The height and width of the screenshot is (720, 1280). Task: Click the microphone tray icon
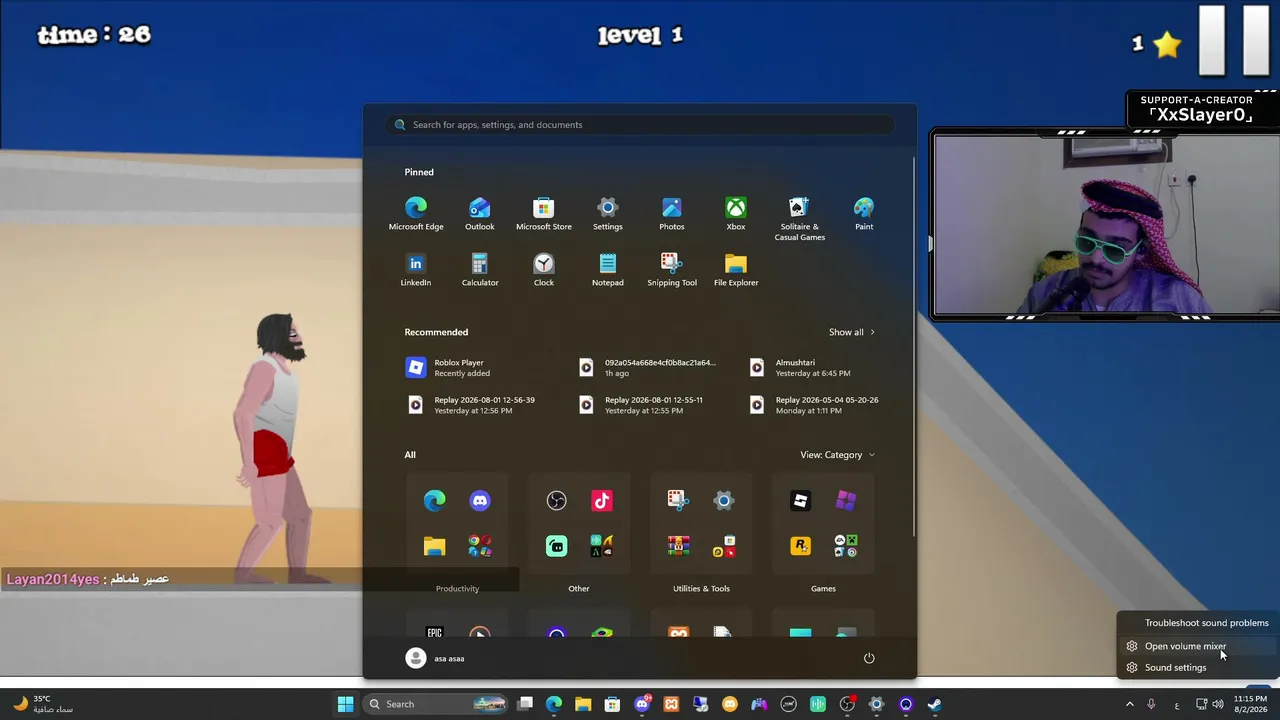pos(1151,704)
